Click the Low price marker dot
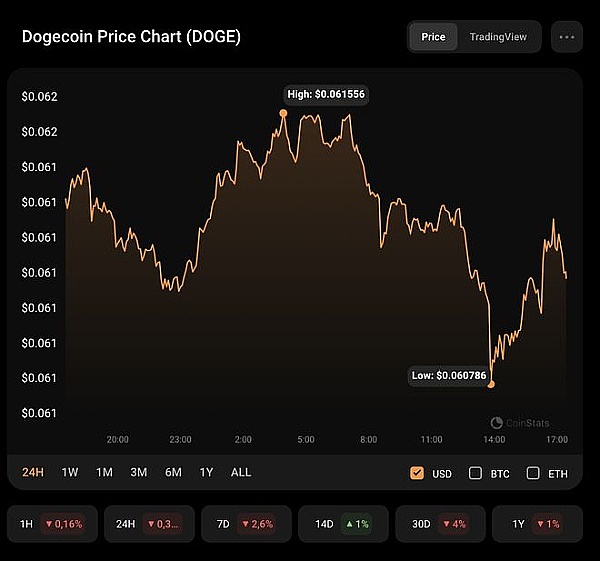Screen dimensions: 600x561 491,384
